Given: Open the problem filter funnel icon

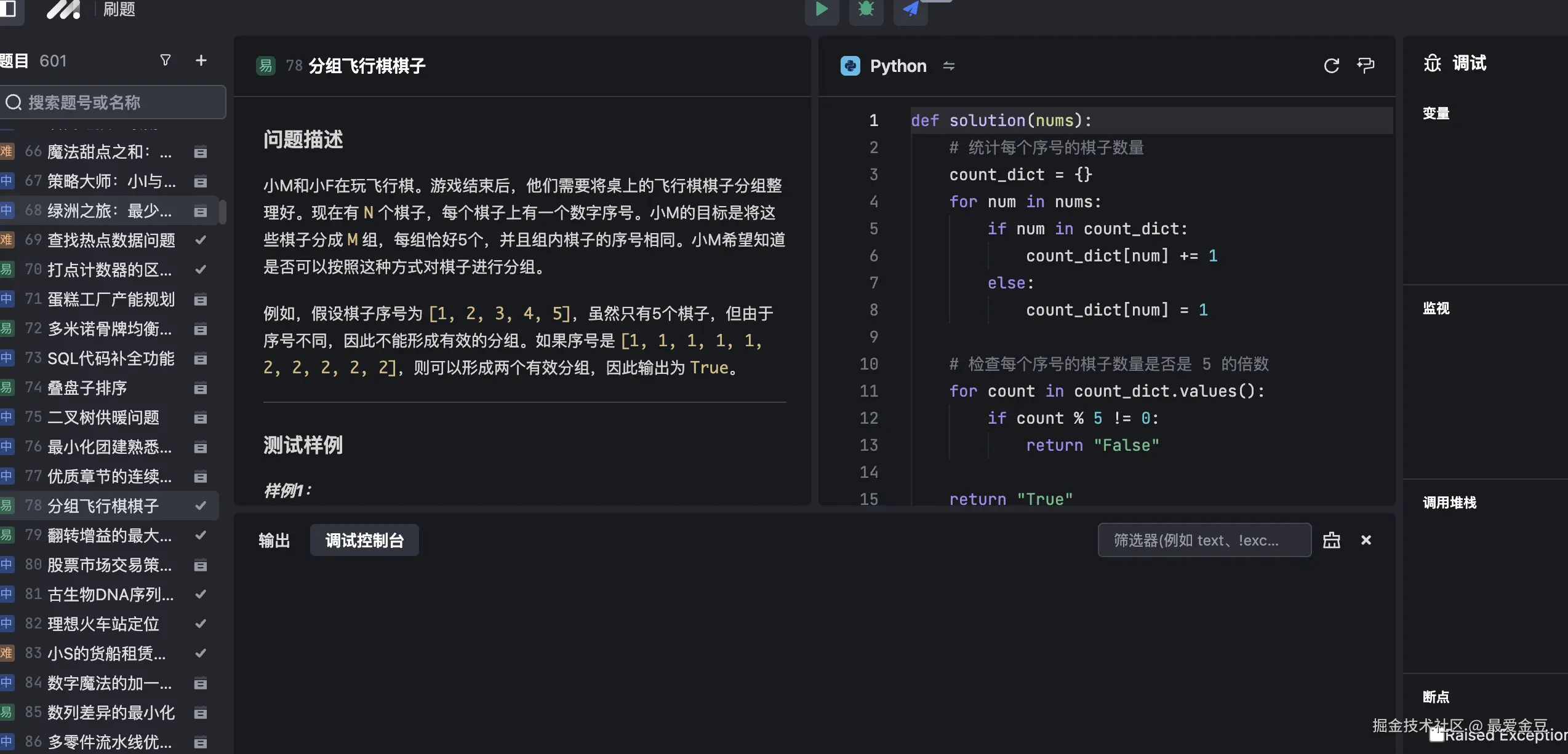Looking at the screenshot, I should [x=165, y=60].
